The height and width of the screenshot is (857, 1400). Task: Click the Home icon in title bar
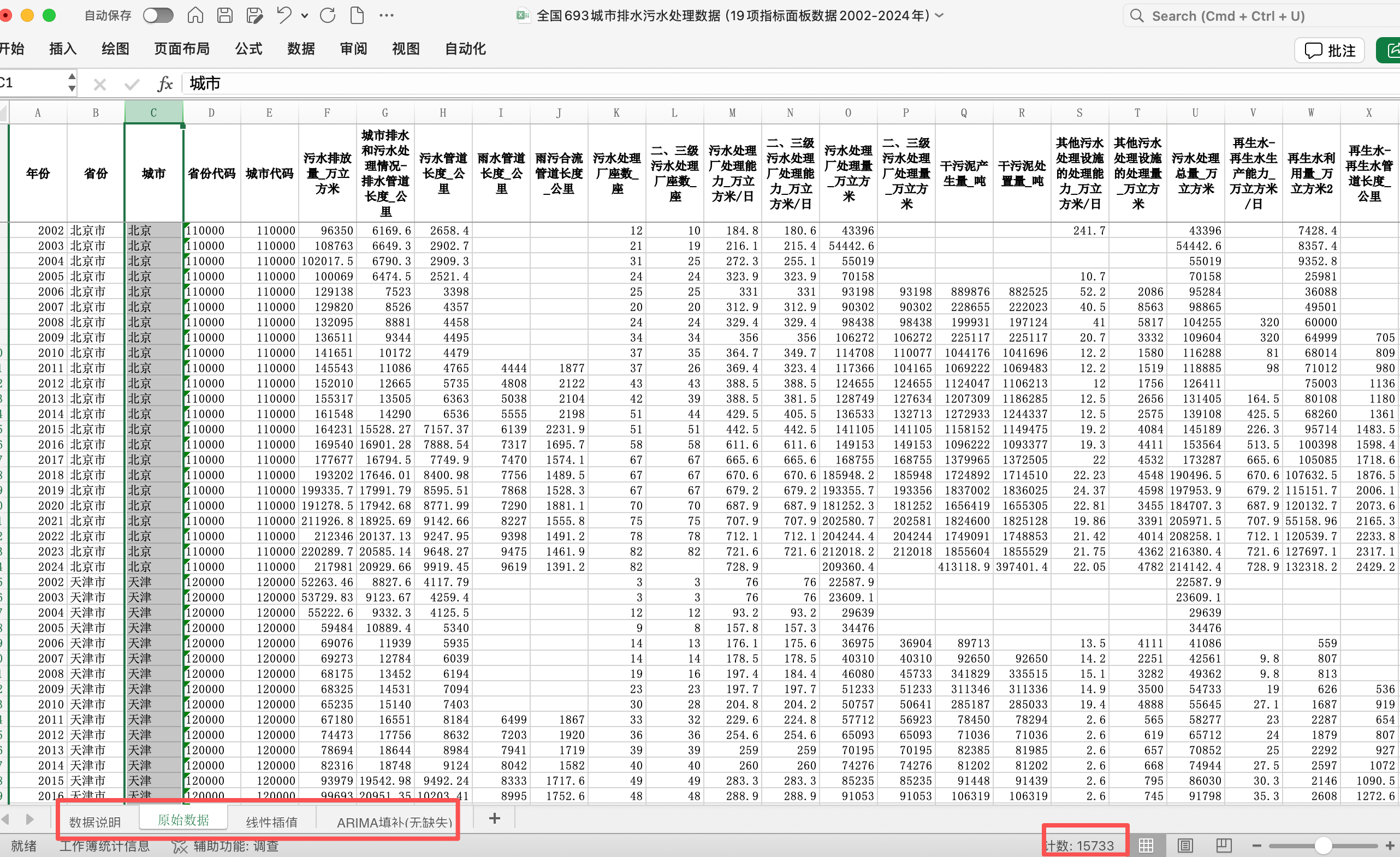click(195, 15)
